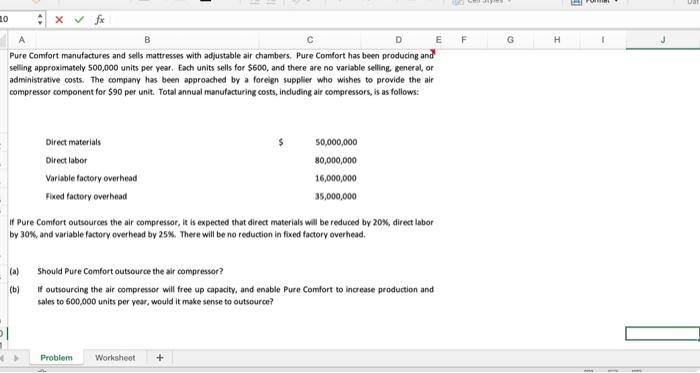This screenshot has width=700, height=373.
Task: Select the 80,000,000 value cell
Action: (336, 160)
